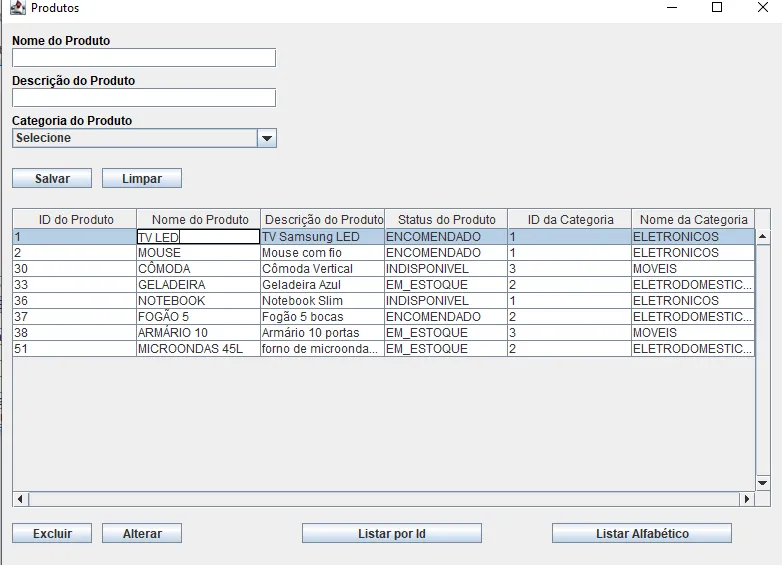Select the Armário 10 portas cell
The height and width of the screenshot is (565, 782).
322,333
